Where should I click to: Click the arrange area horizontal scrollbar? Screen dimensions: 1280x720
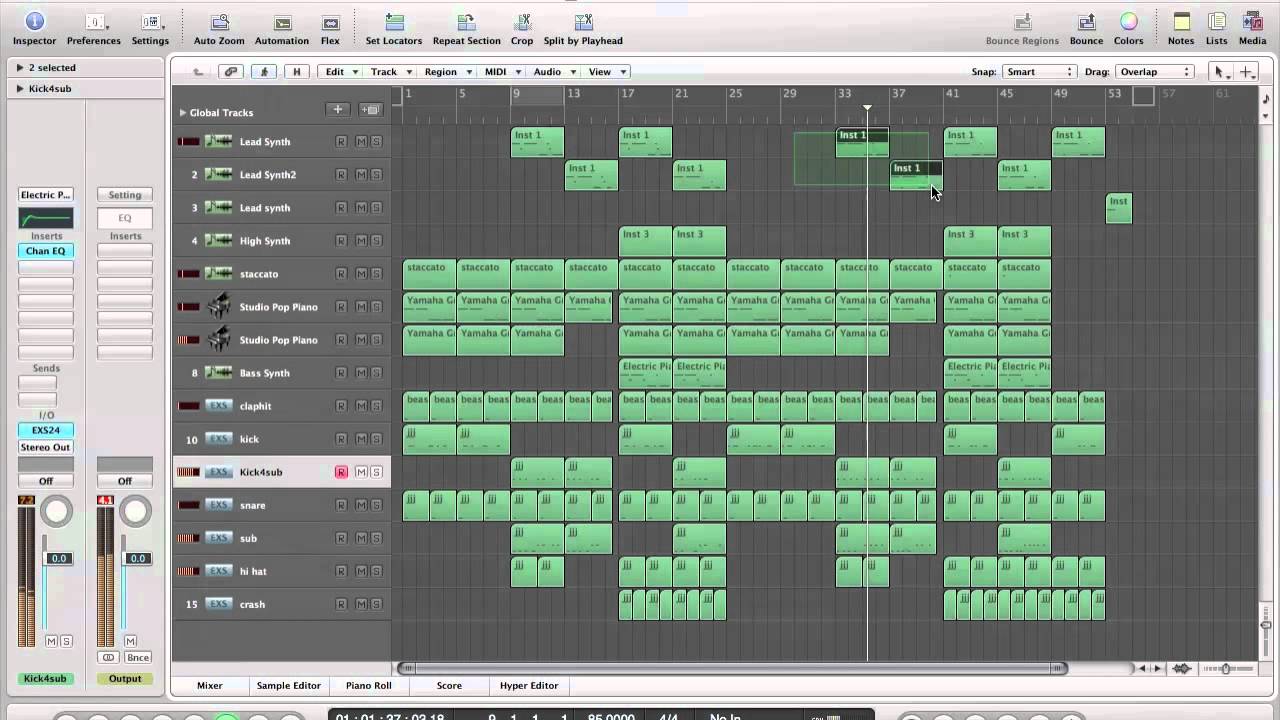[731, 668]
